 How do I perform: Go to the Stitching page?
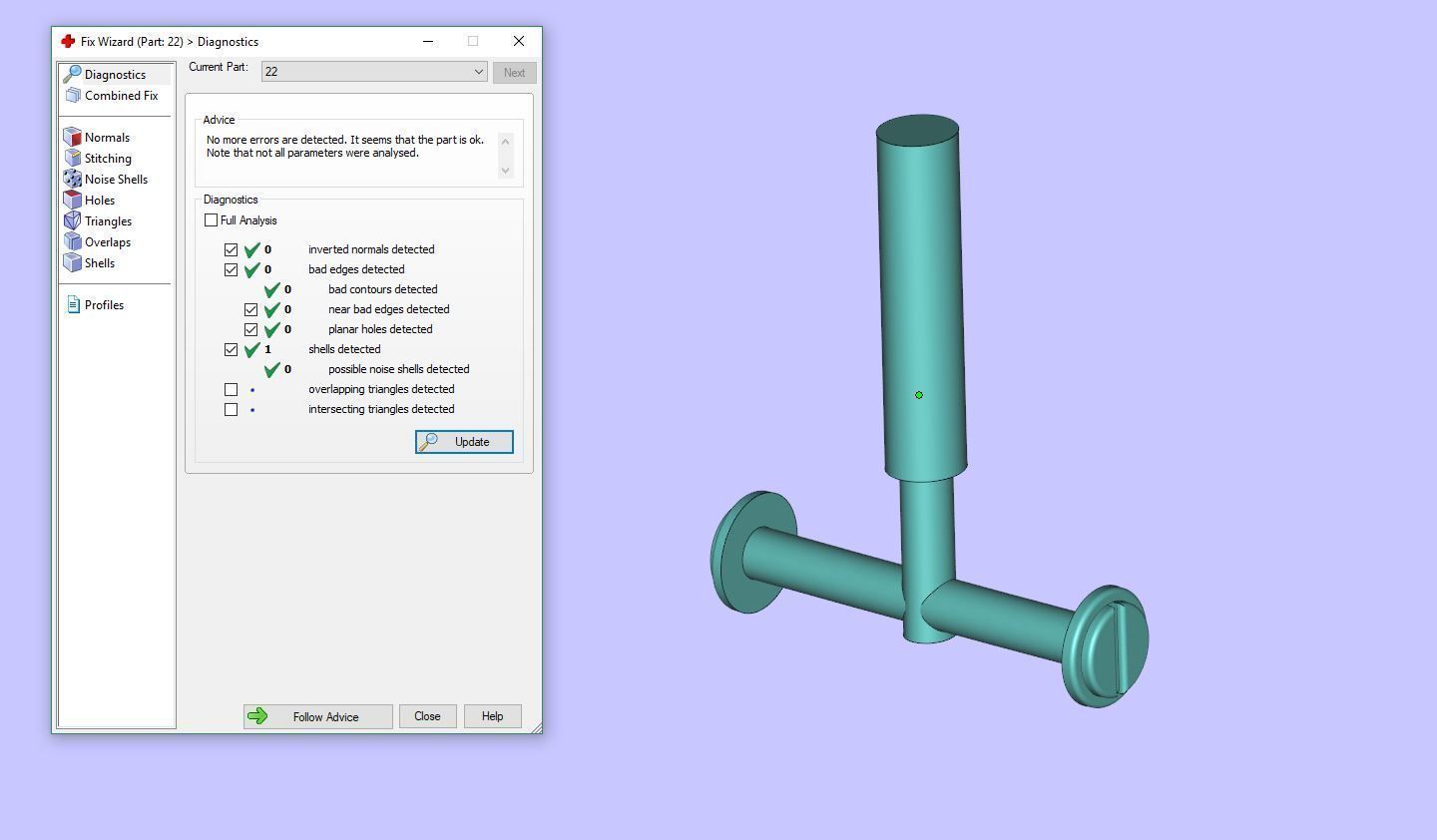(108, 159)
